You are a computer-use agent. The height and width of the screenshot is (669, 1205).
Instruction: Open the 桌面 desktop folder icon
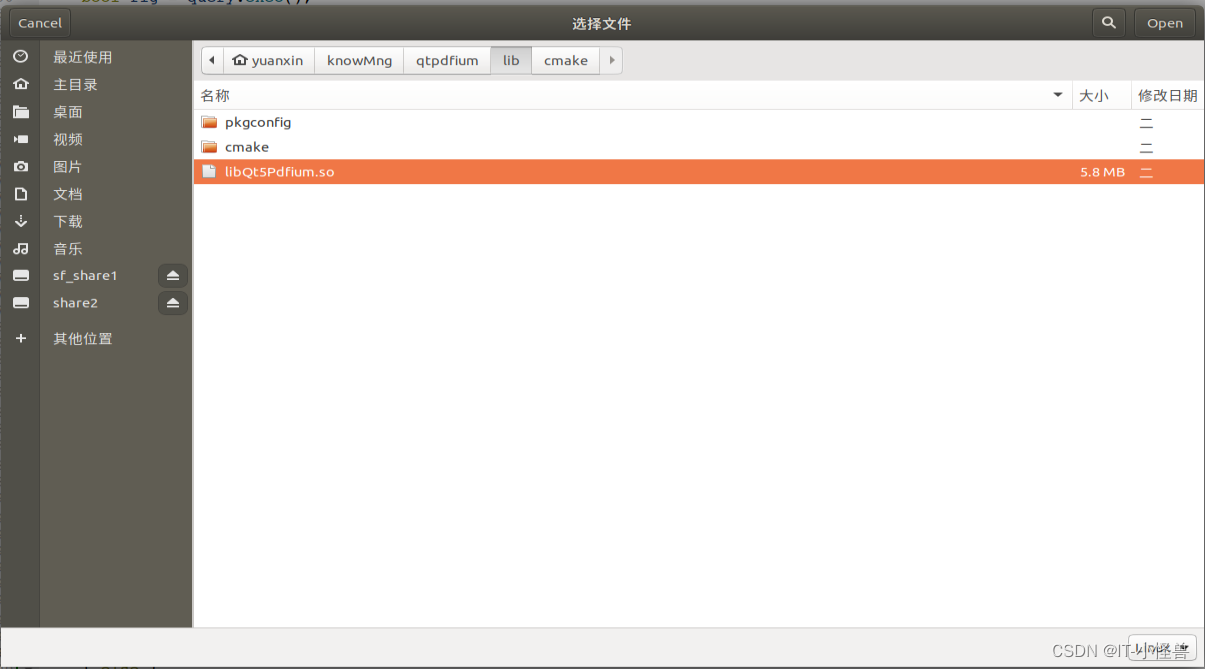click(20, 111)
